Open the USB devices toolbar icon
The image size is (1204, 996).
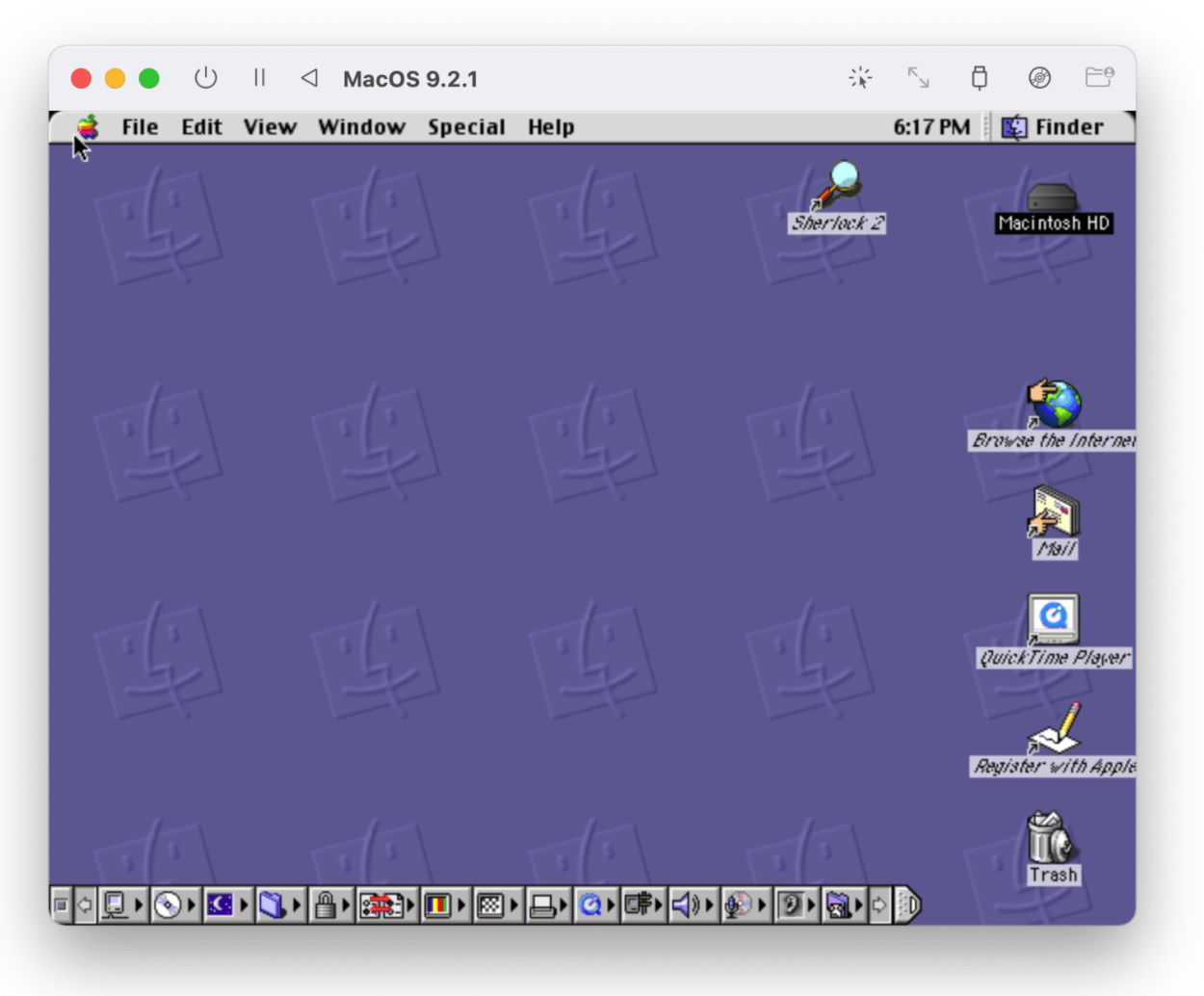979,78
